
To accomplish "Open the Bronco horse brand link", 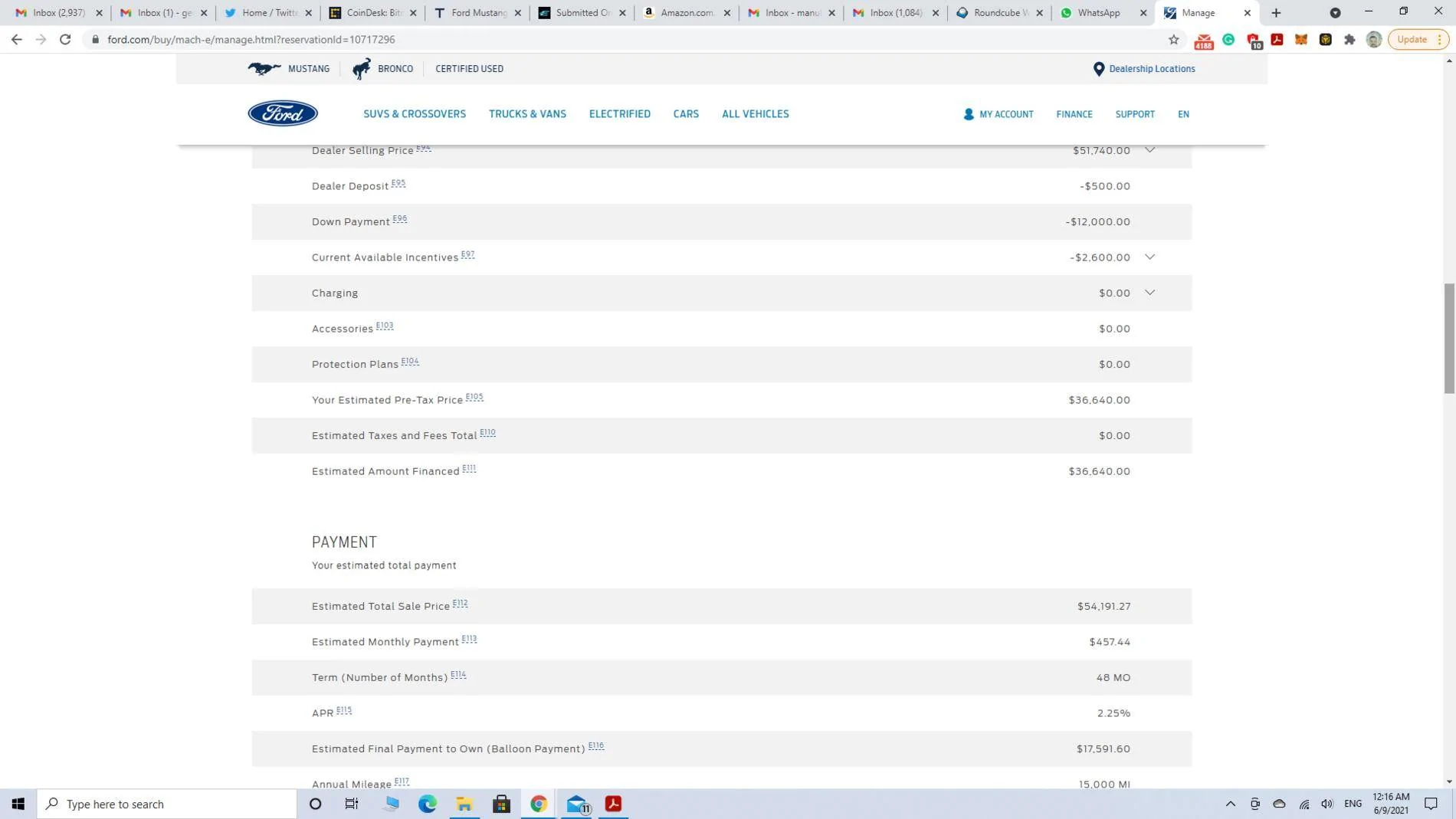I will [382, 68].
